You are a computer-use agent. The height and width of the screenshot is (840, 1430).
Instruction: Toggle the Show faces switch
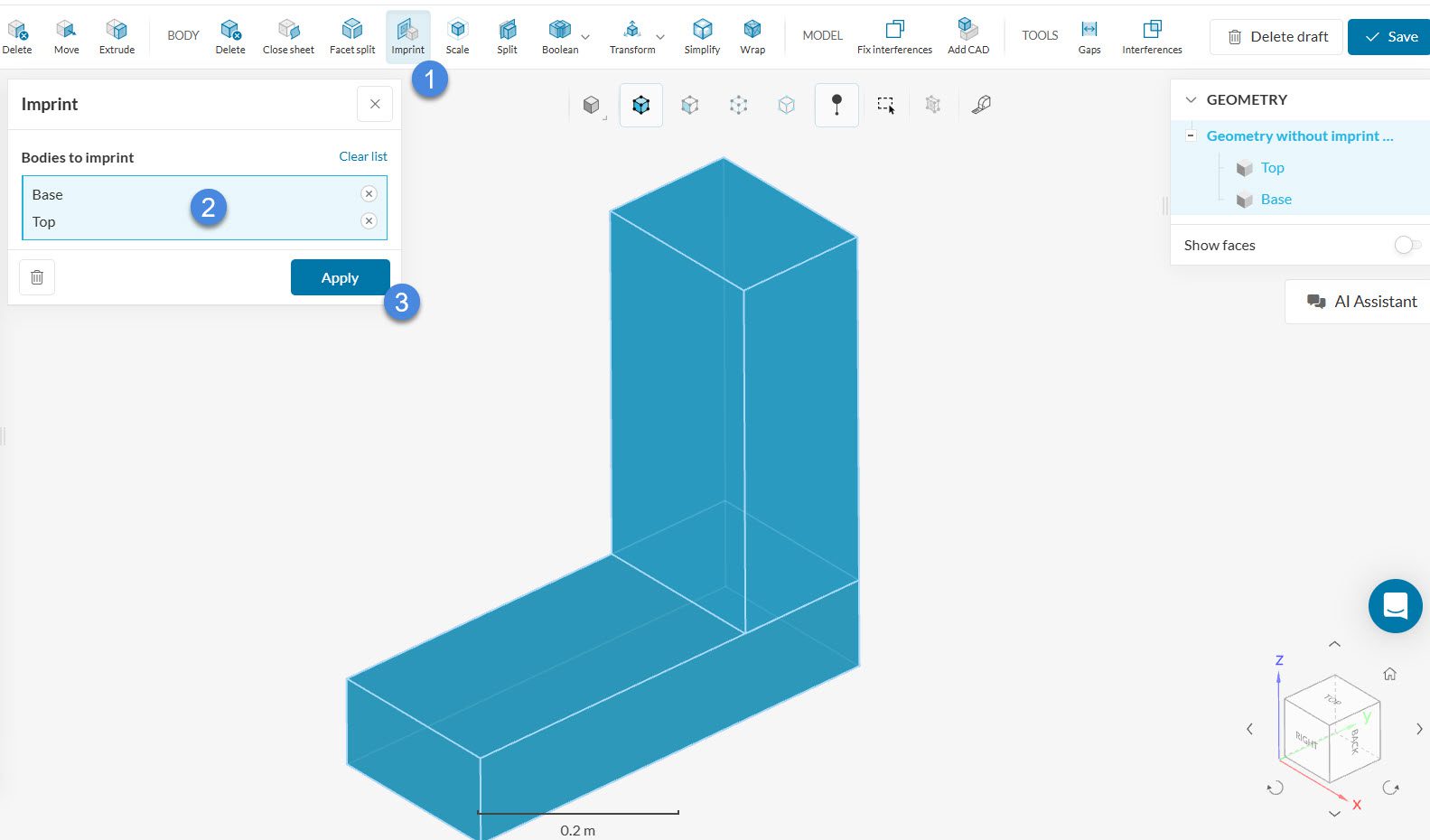point(1407,245)
